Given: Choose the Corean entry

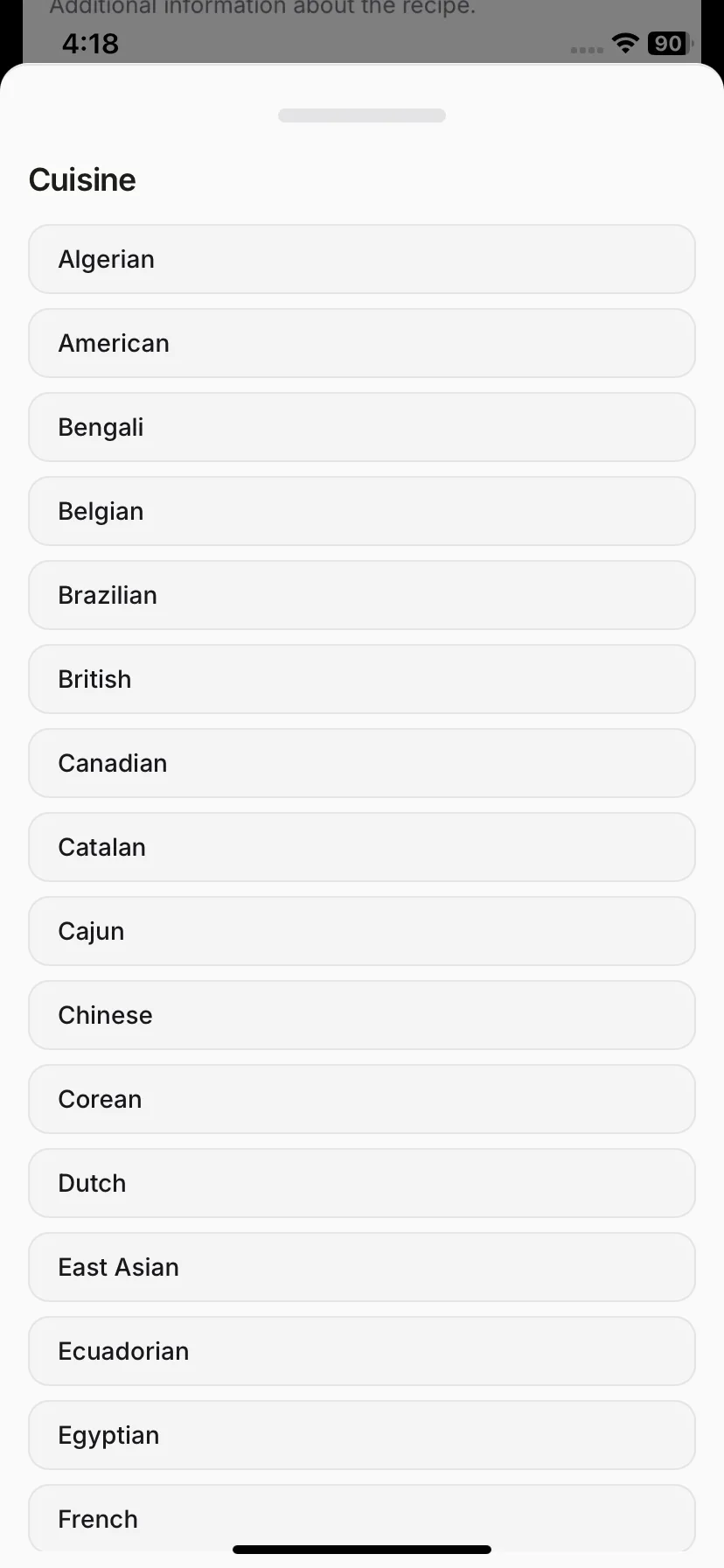Looking at the screenshot, I should click(362, 1099).
